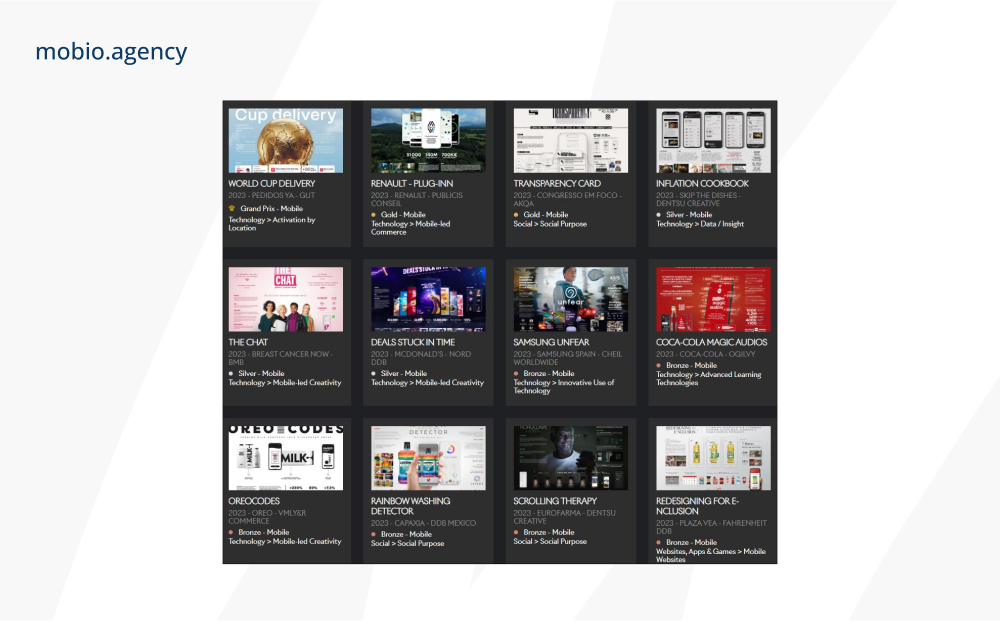
Task: Select the Scrolling Therapy thumbnail
Action: [x=571, y=458]
